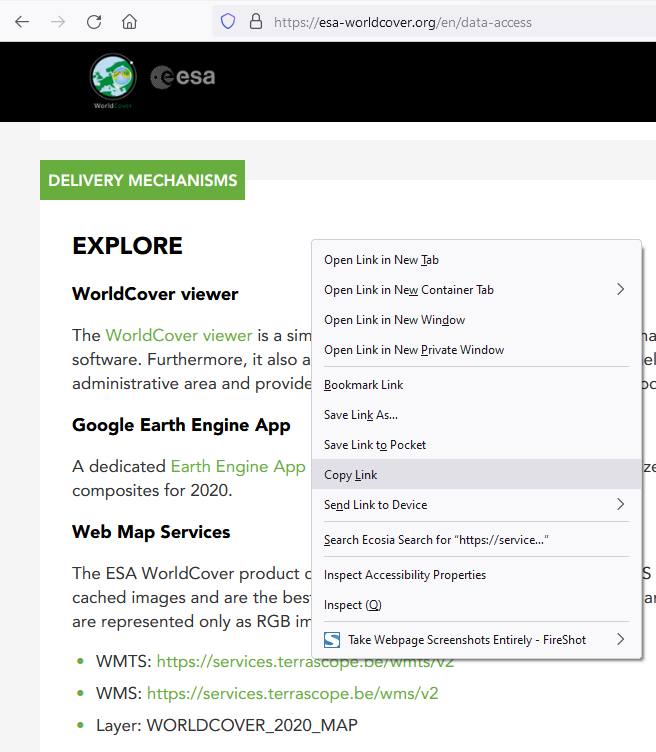Image resolution: width=656 pixels, height=752 pixels.
Task: Expand Send Link to Device submenu arrow
Action: coord(621,504)
